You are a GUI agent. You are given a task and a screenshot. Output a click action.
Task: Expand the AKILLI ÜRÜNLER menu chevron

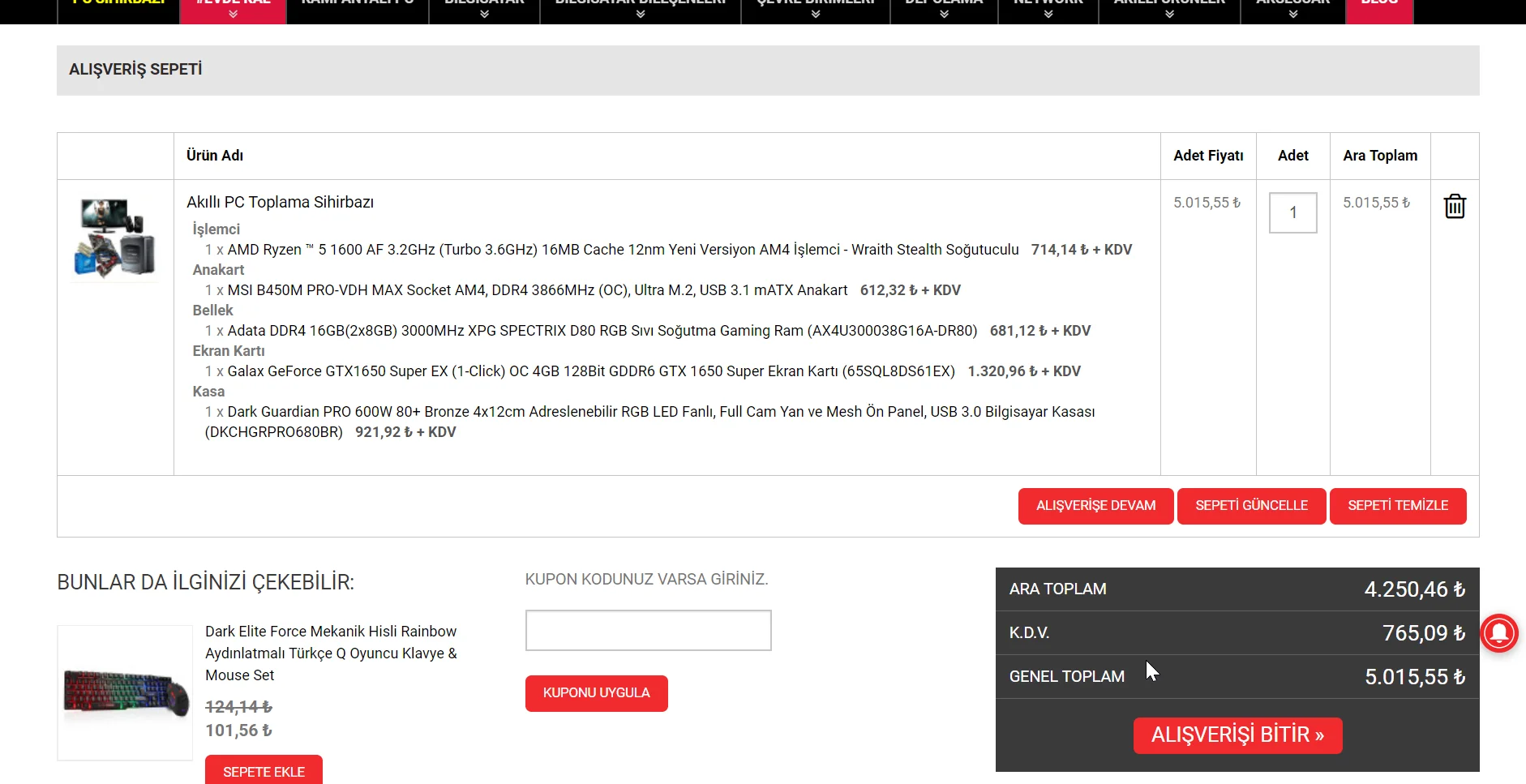(1169, 14)
